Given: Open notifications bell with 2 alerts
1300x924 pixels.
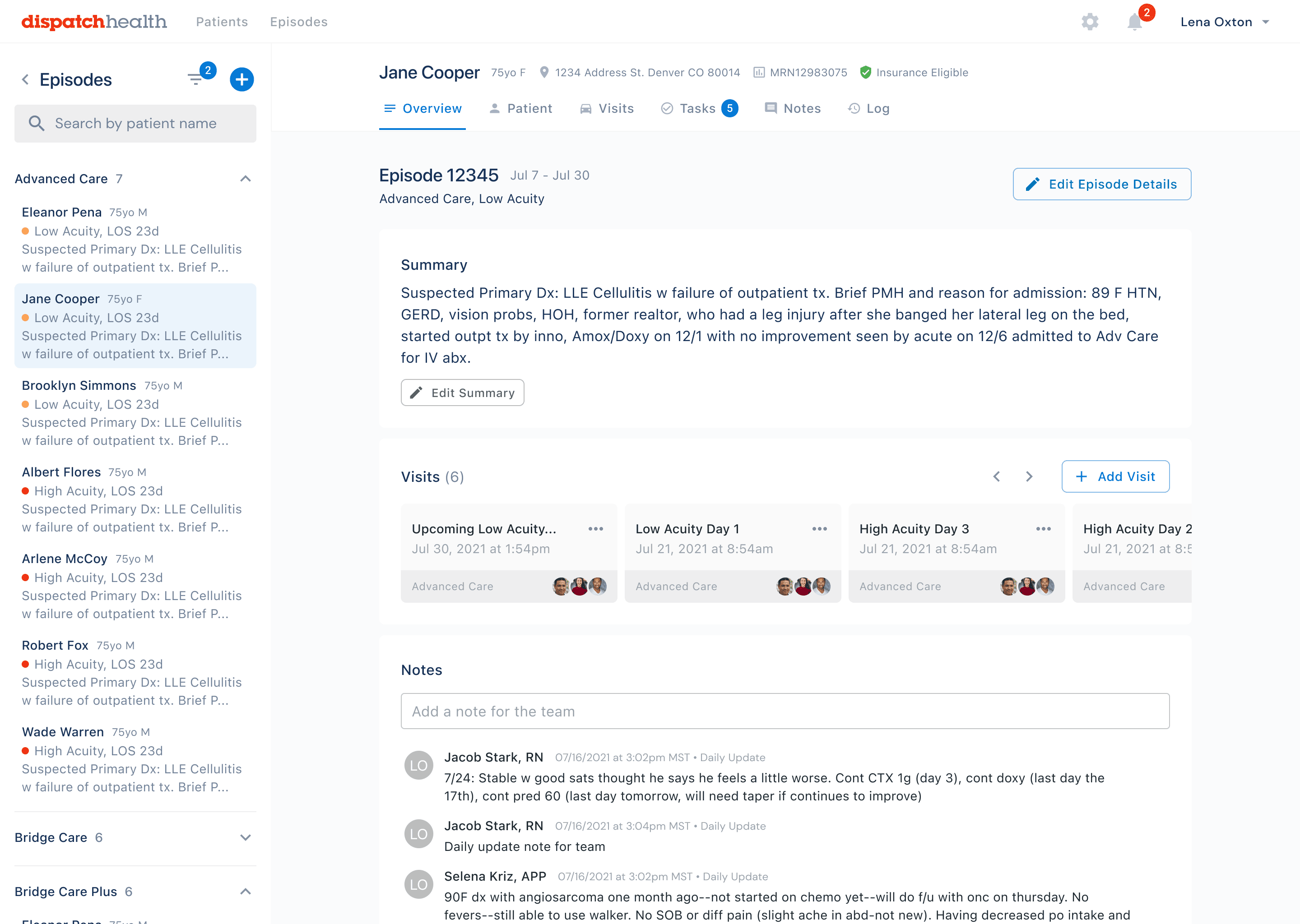Looking at the screenshot, I should click(x=1135, y=22).
